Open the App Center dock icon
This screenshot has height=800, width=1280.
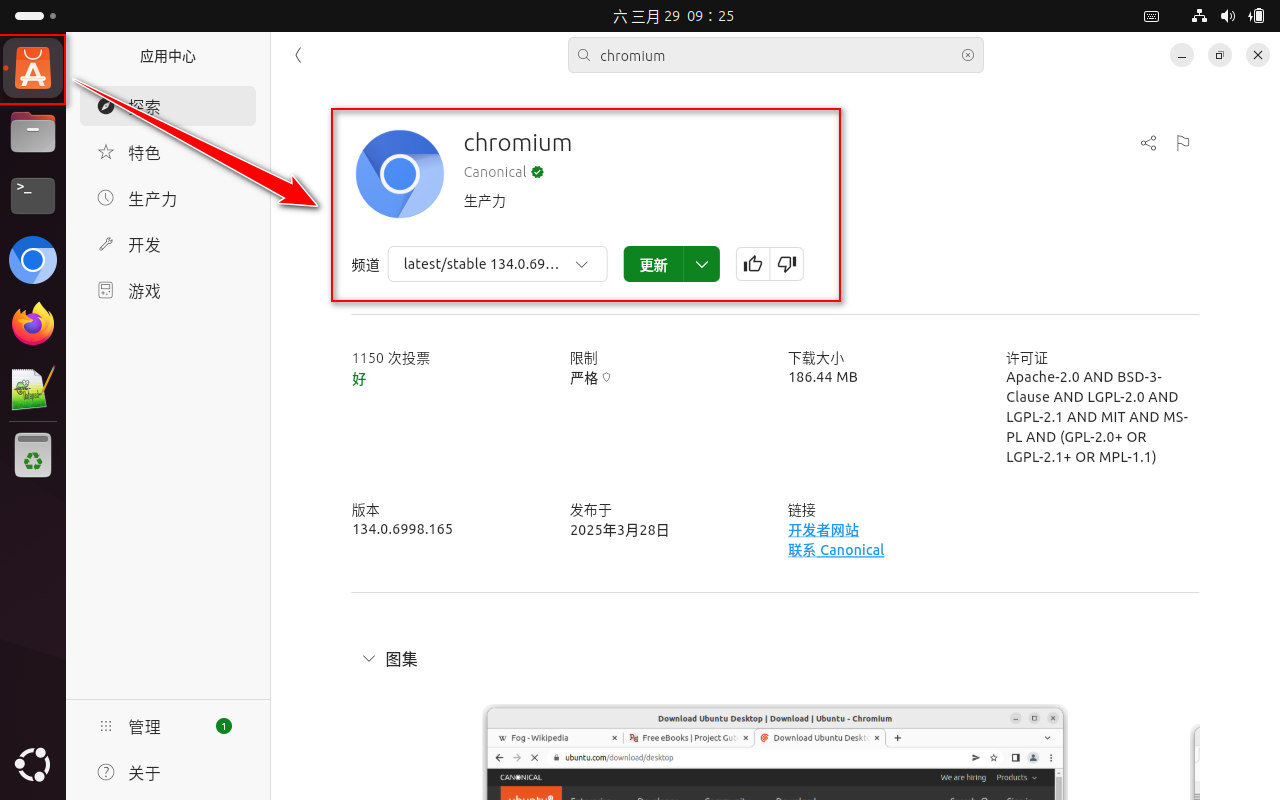(x=33, y=70)
